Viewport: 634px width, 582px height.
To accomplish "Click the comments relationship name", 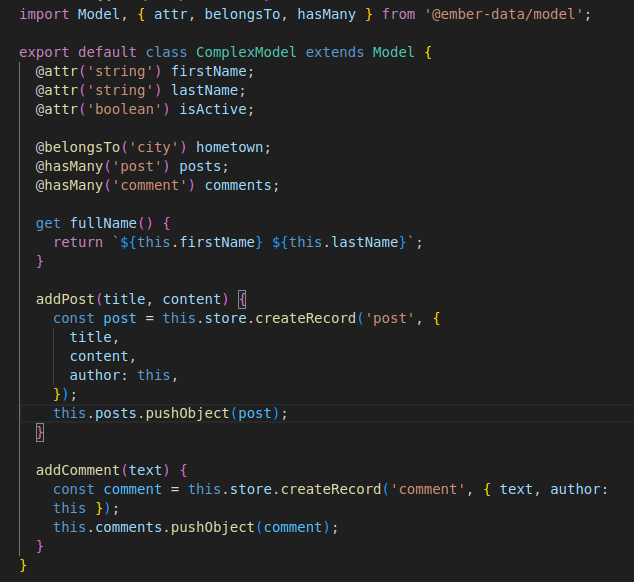I will coord(238,185).
